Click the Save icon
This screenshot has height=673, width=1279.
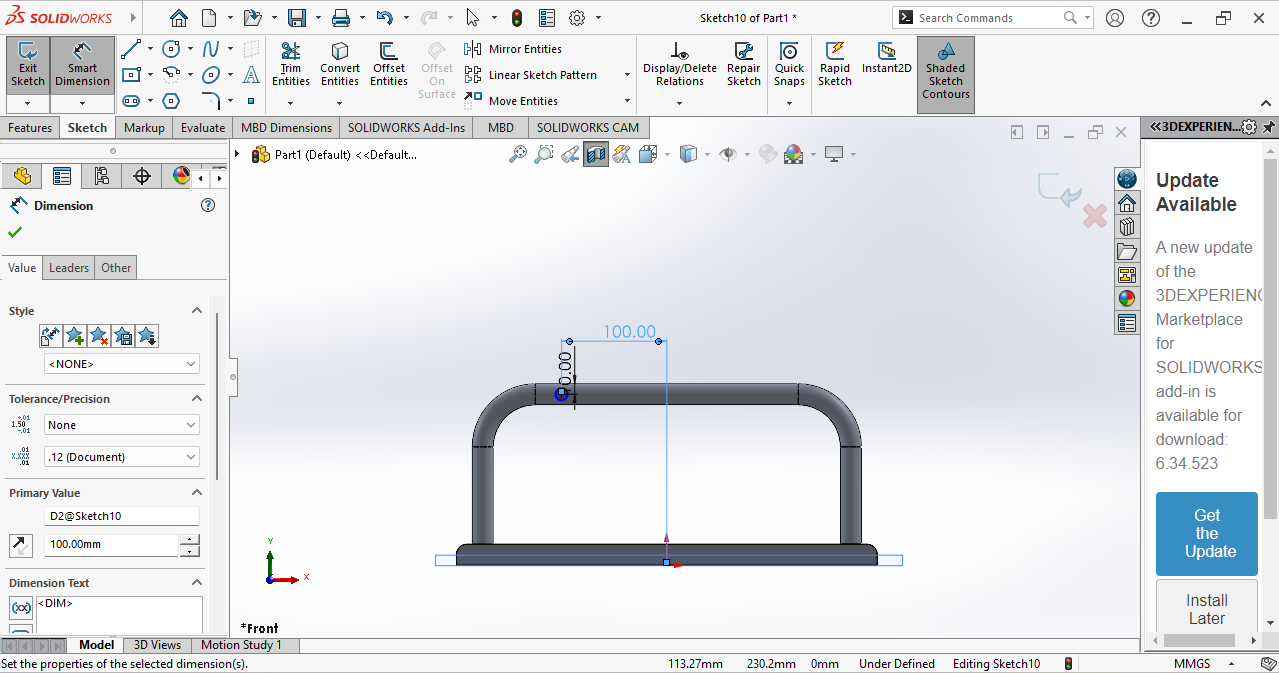tap(297, 18)
